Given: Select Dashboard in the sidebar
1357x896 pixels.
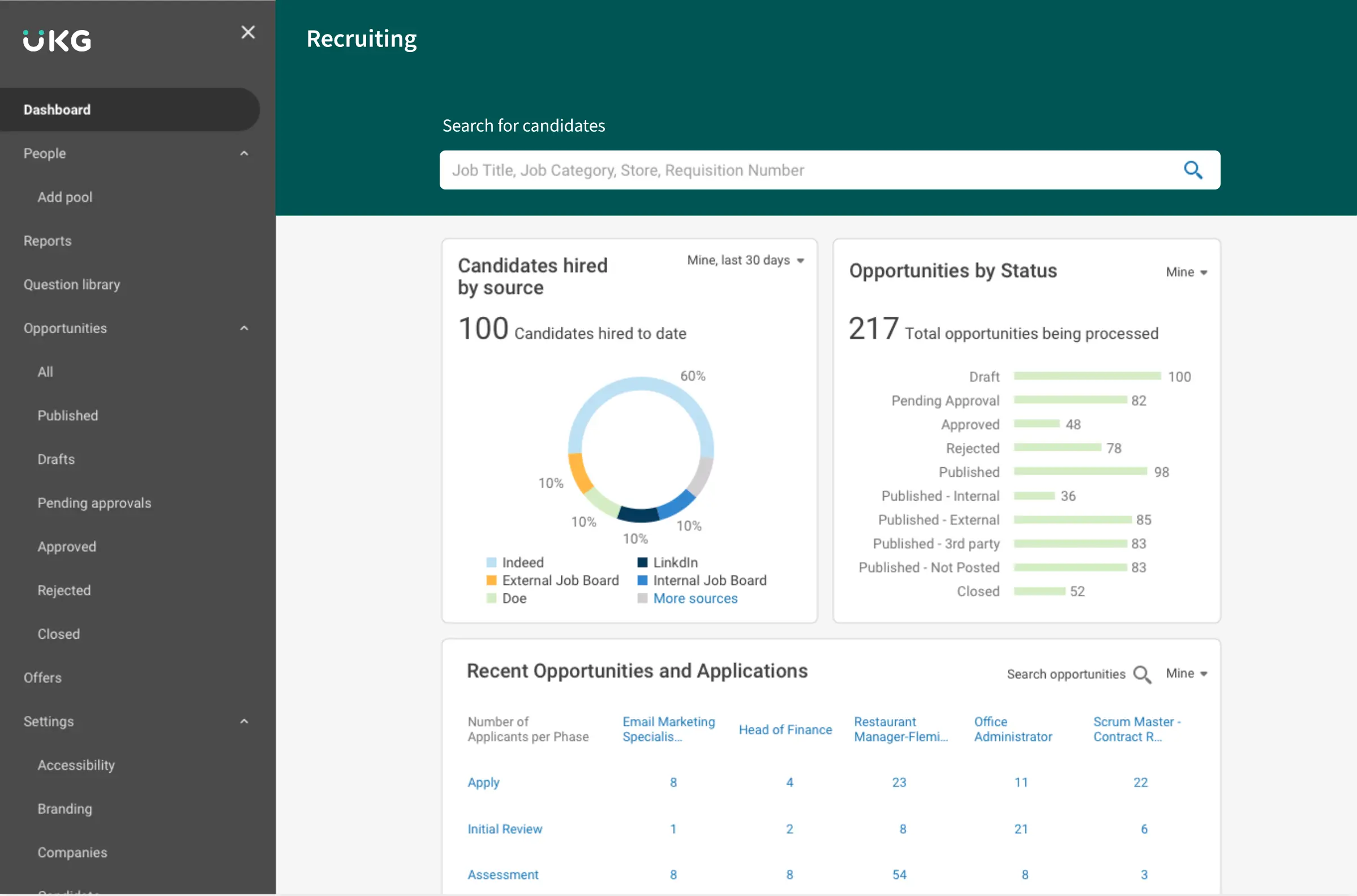Looking at the screenshot, I should 57,109.
